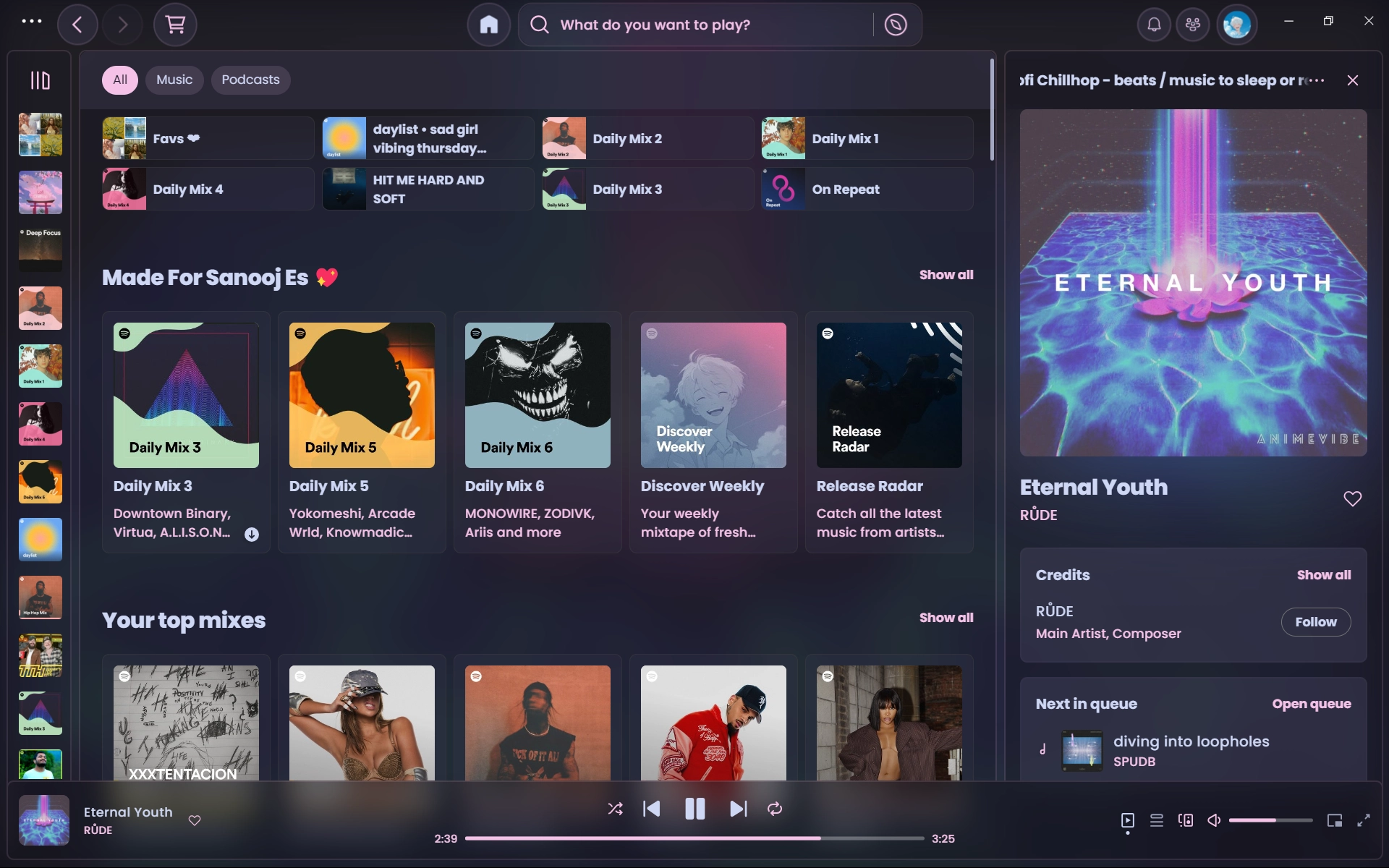Click the search magnifier icon
The image size is (1389, 868).
coord(540,25)
